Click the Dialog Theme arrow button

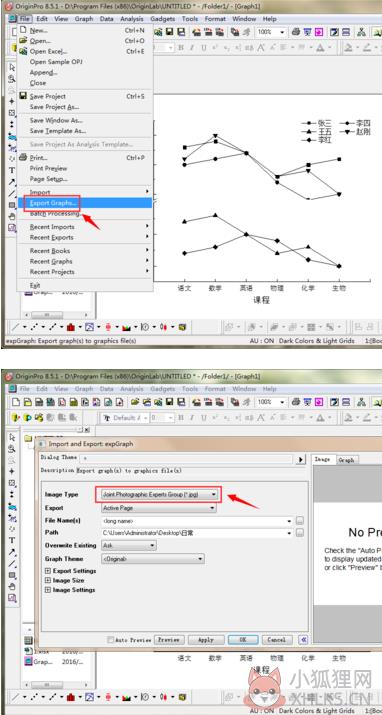coord(300,460)
